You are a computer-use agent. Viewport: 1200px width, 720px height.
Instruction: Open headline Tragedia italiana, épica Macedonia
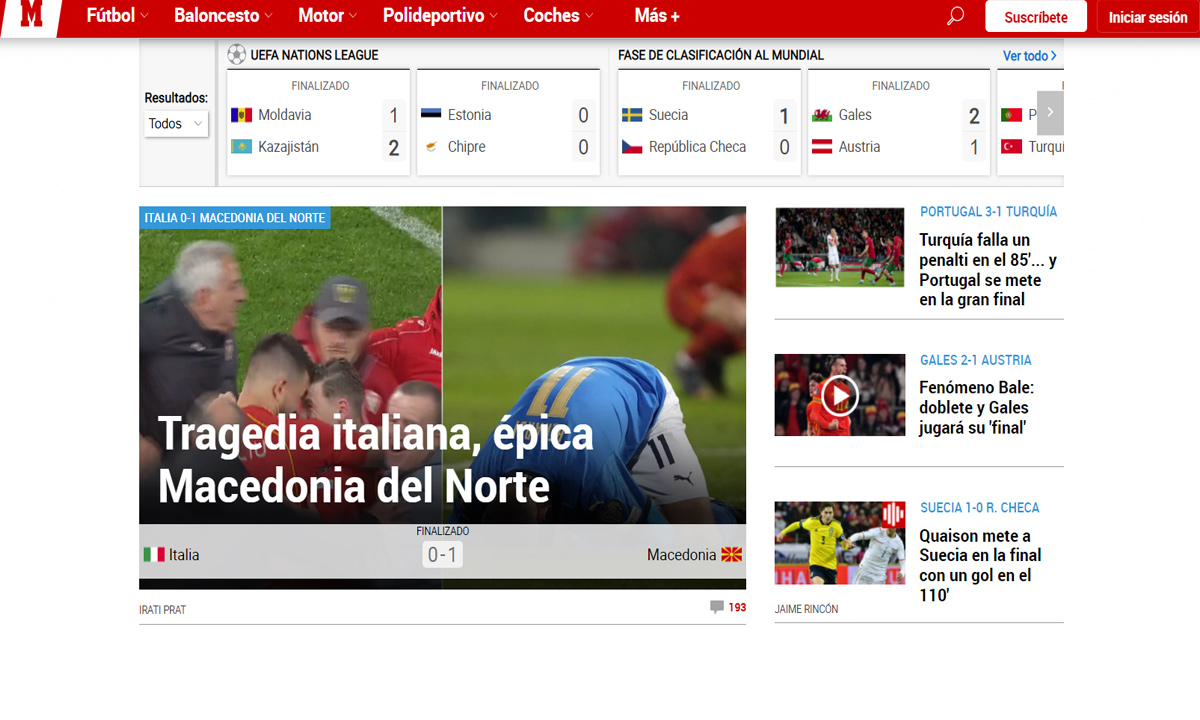(x=375, y=460)
